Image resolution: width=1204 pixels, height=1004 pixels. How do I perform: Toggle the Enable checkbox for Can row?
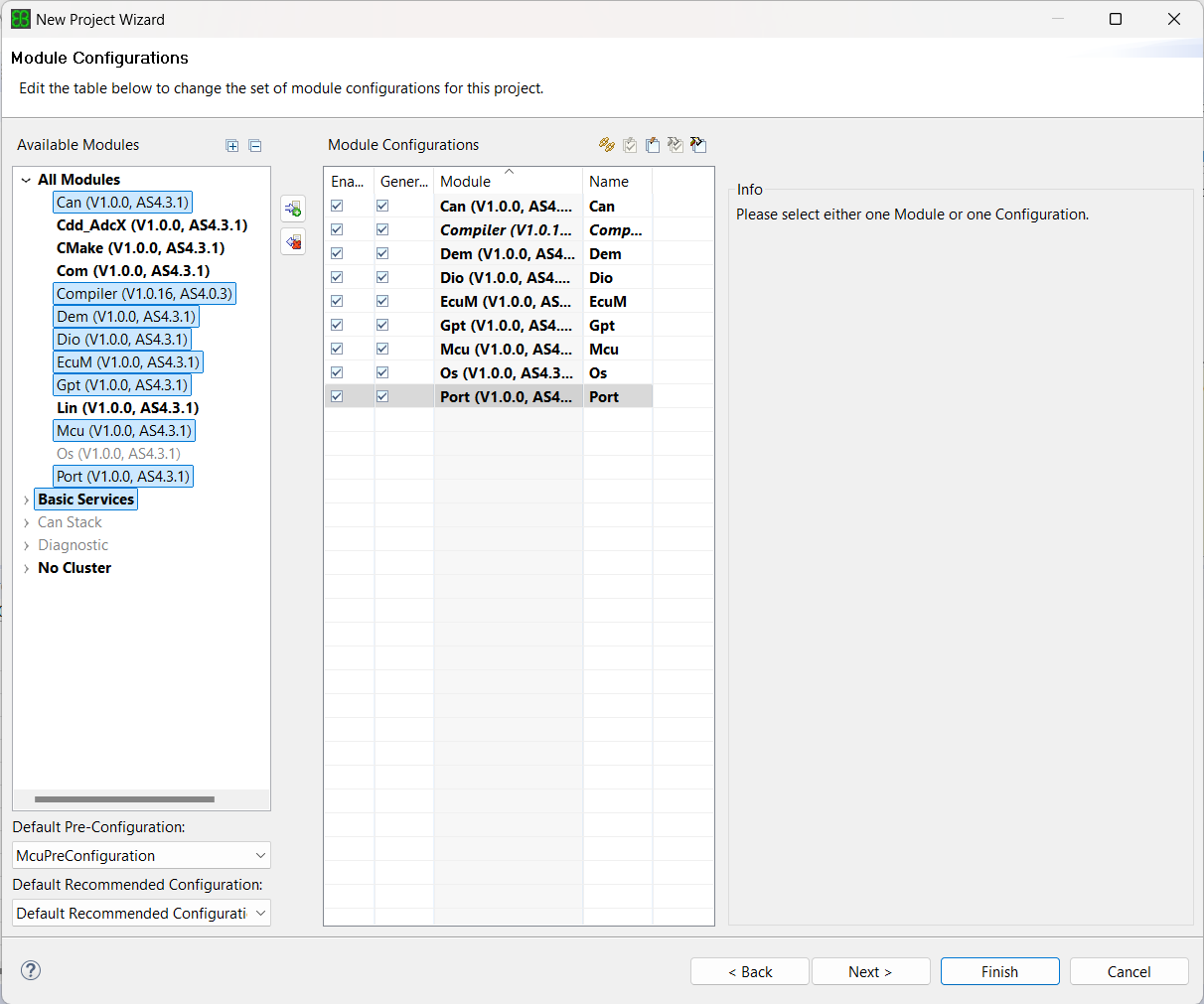click(x=337, y=206)
